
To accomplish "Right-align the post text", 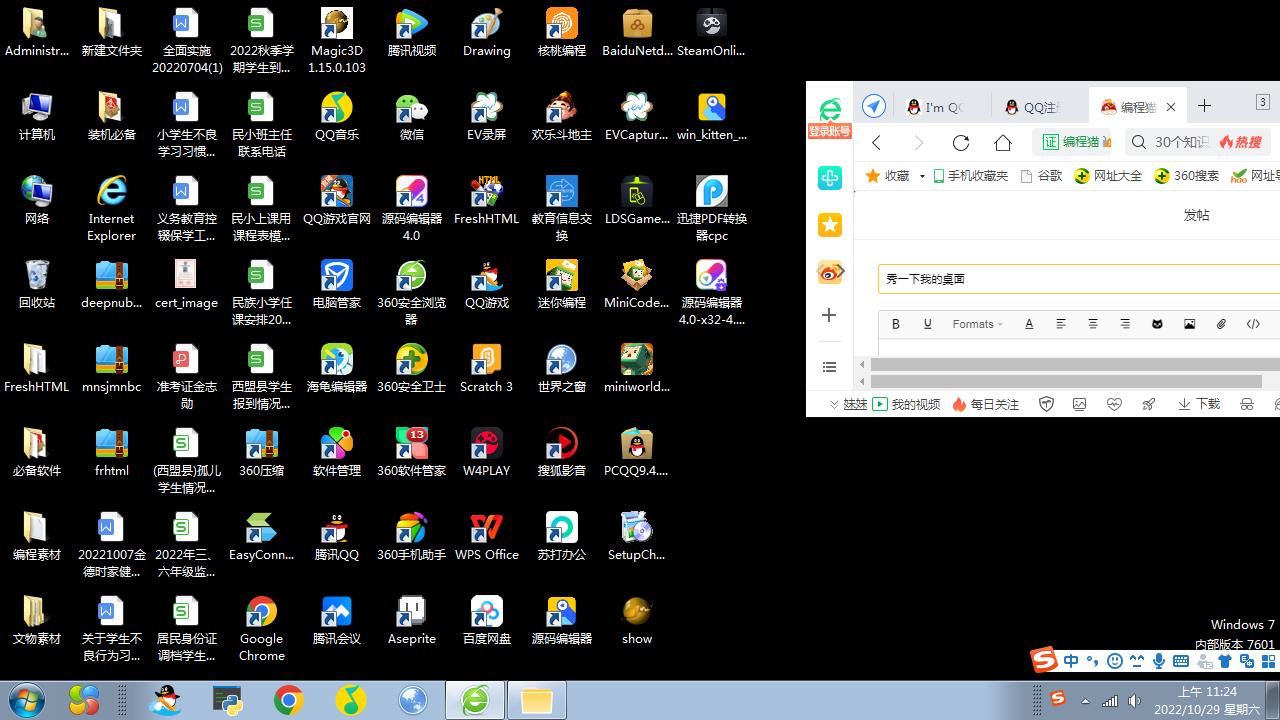I will [1125, 324].
